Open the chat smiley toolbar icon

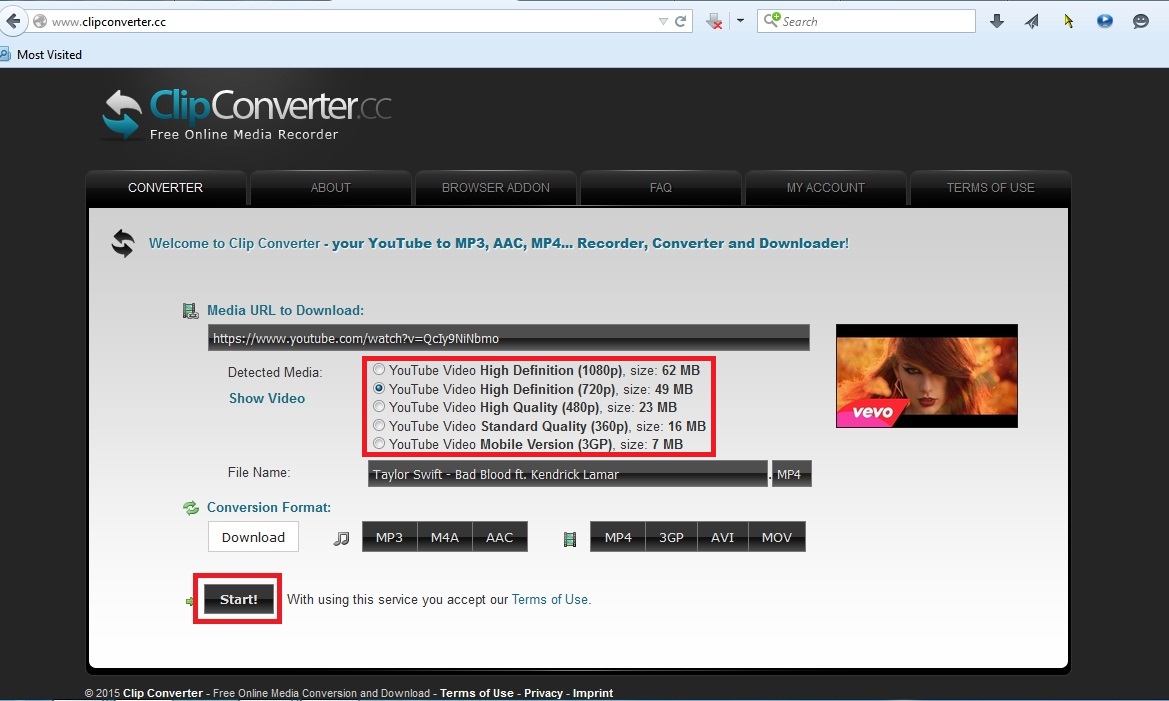[x=1141, y=21]
